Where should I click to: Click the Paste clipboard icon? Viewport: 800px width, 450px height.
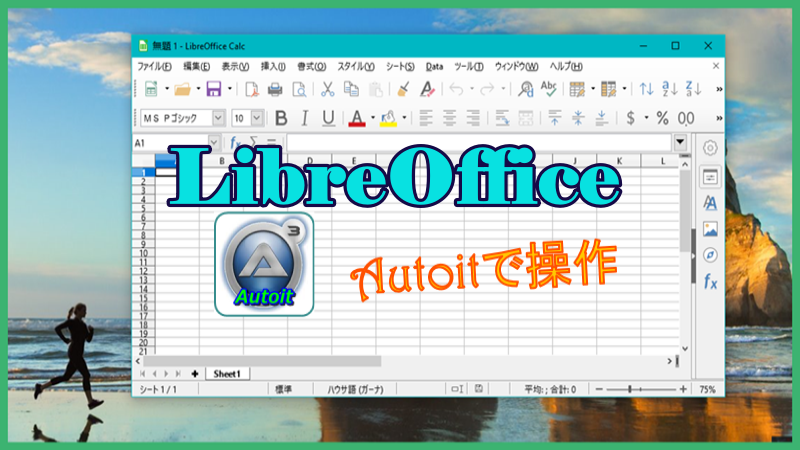point(376,89)
